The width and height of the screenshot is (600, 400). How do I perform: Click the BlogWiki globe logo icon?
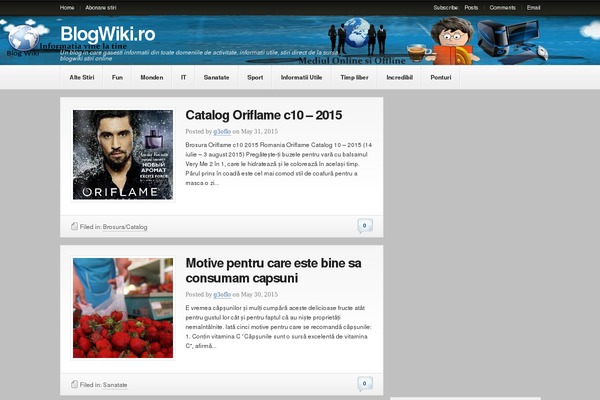click(24, 38)
